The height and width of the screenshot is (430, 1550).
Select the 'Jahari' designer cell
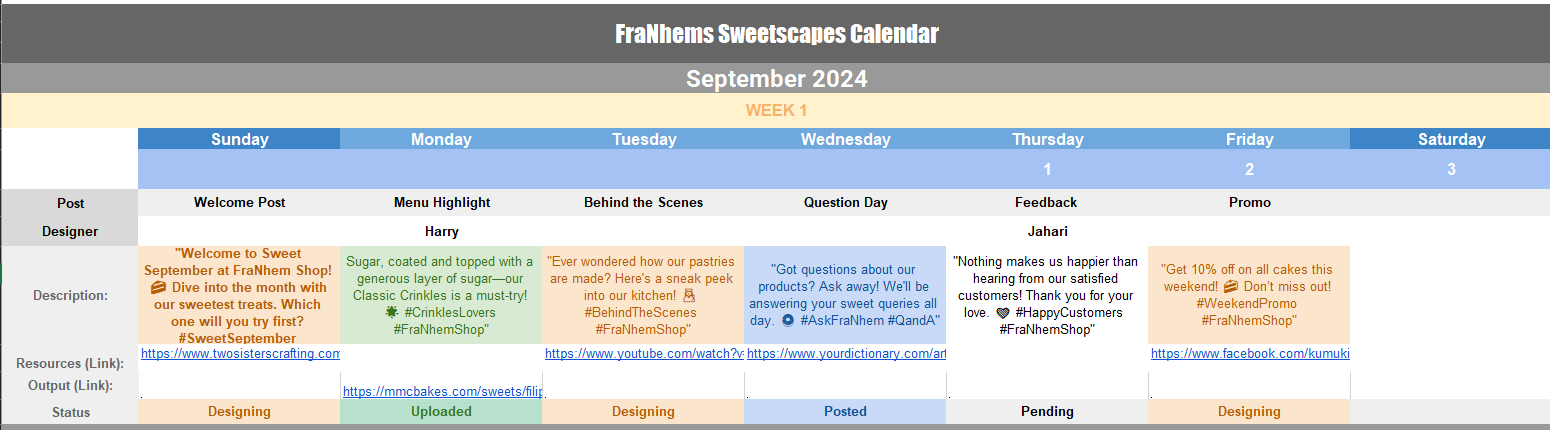pyautogui.click(x=1047, y=232)
